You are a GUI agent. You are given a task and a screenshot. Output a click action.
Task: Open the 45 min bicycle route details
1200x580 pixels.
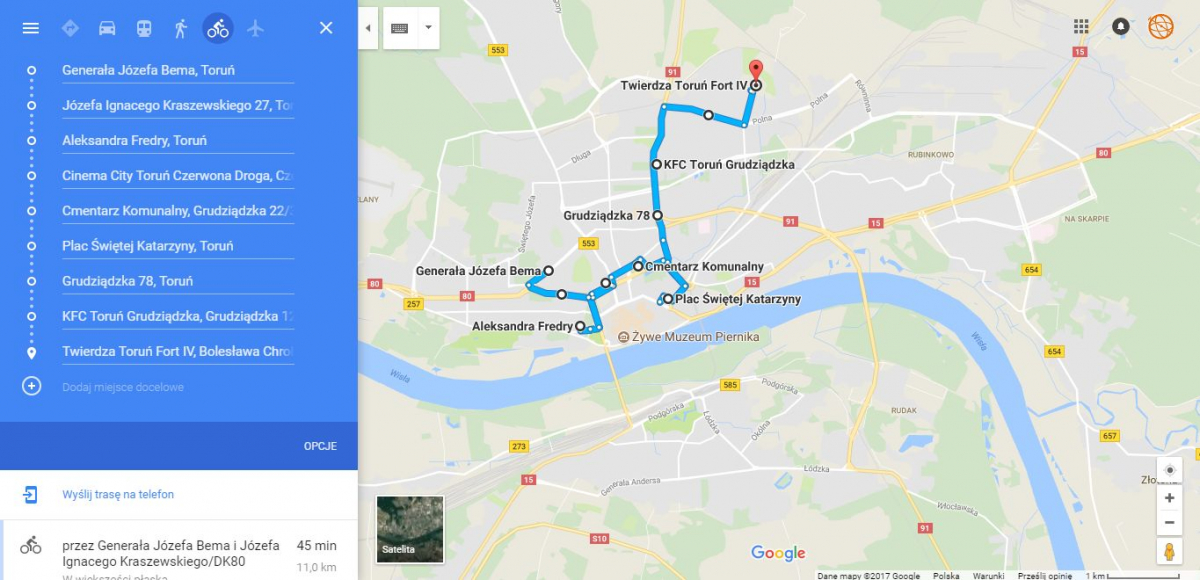(179, 551)
